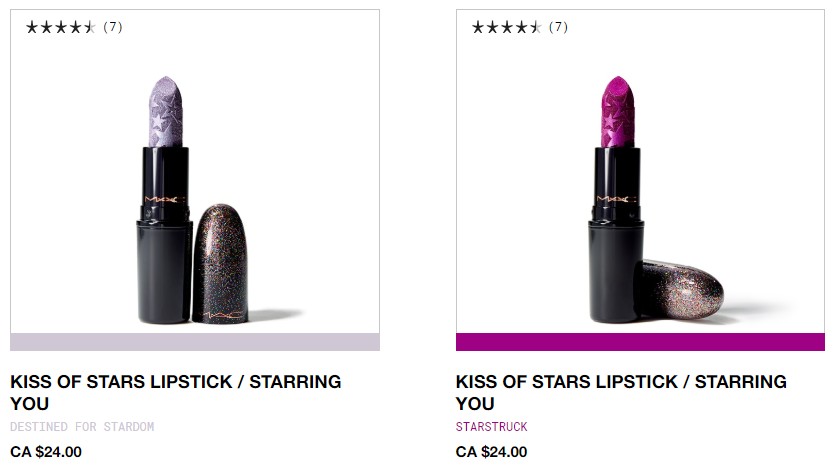Click the first star in the left card's rating
Image resolution: width=838 pixels, height=468 pixels.
pyautogui.click(x=33, y=28)
